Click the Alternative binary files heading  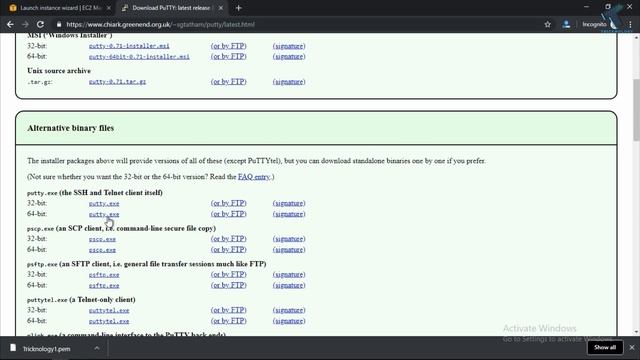coord(71,128)
